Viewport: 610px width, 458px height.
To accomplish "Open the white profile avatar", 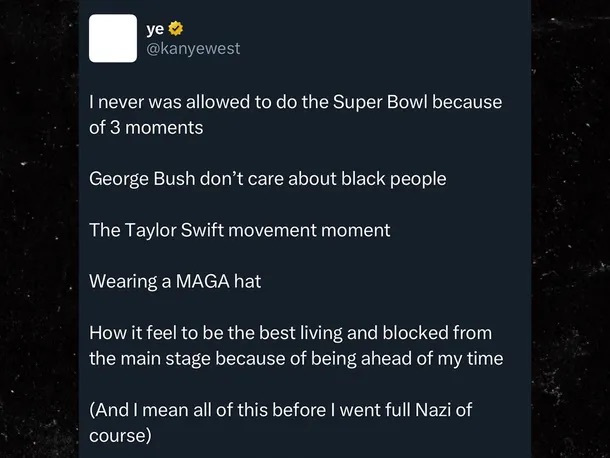I will (113, 38).
